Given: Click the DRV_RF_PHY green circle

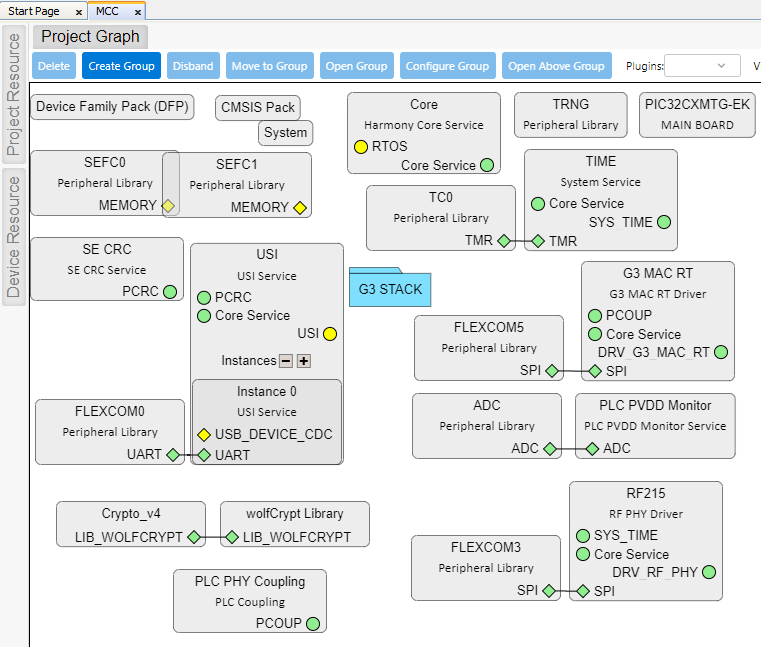Looking at the screenshot, I should (x=709, y=572).
